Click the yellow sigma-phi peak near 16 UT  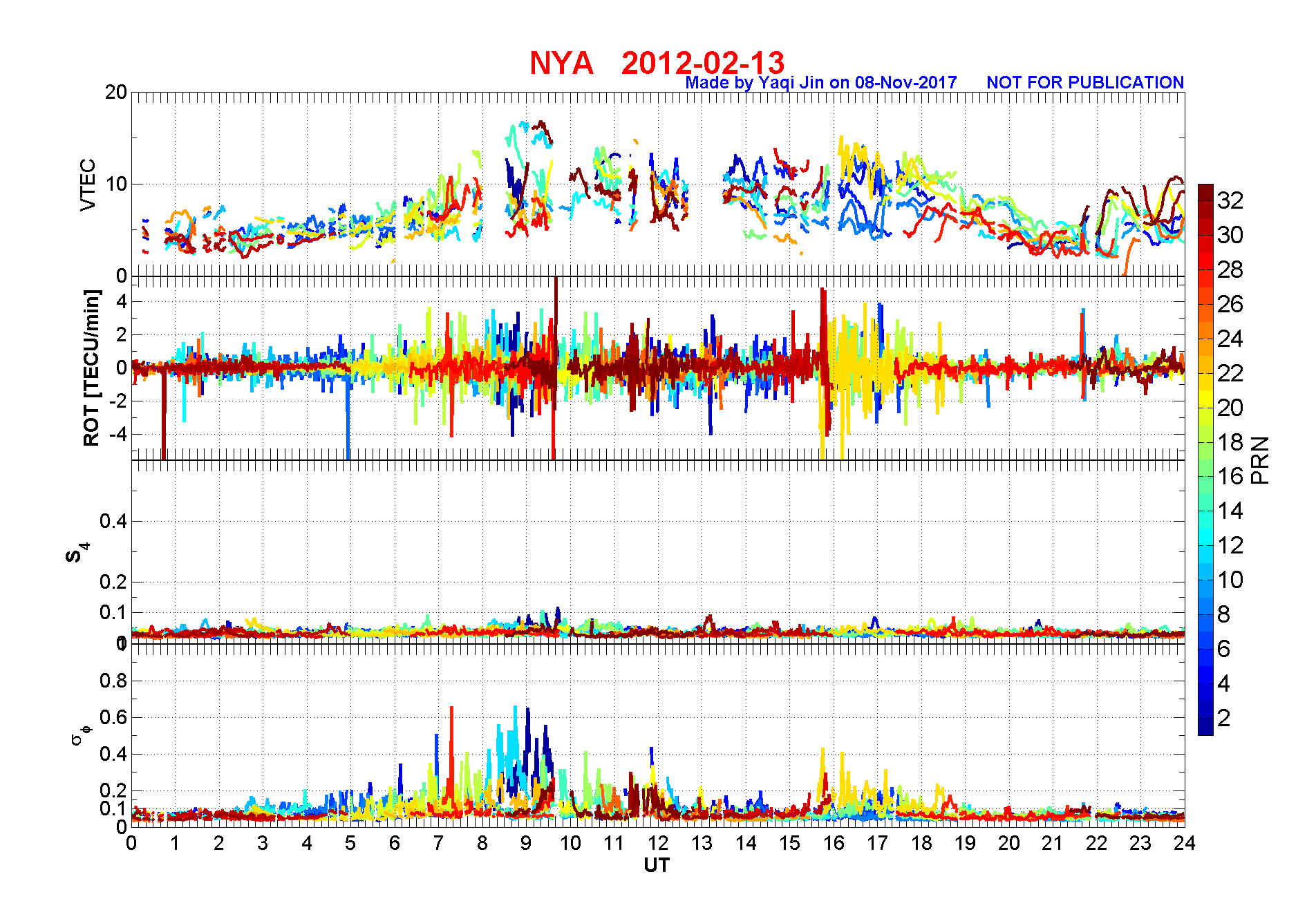tap(822, 774)
